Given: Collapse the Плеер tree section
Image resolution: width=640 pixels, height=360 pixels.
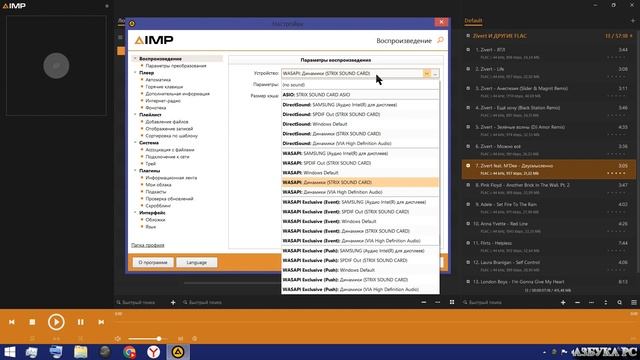Looking at the screenshot, I should tap(135, 73).
